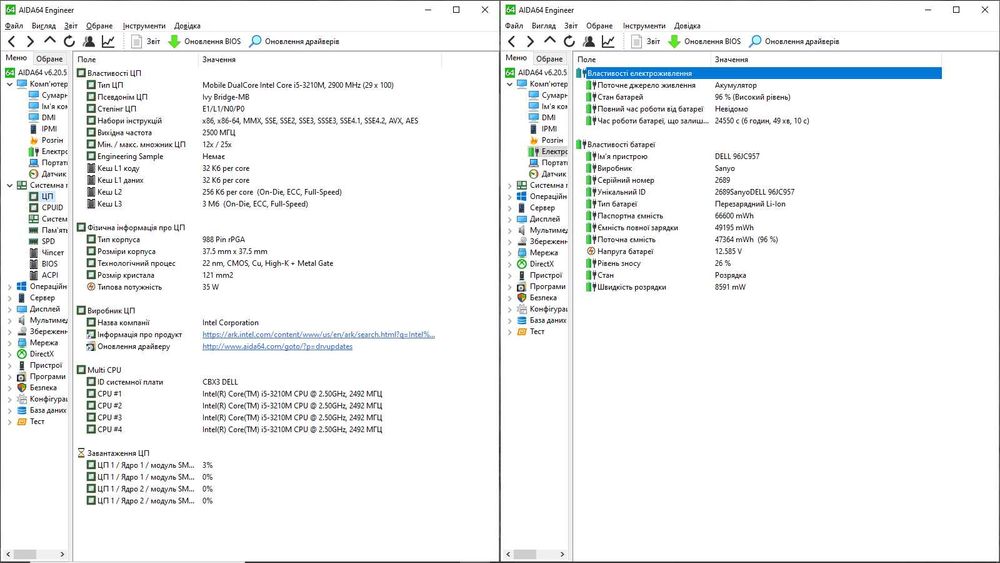Select Швидкість розрядки row in right window
The image size is (1000, 563).
click(759, 288)
